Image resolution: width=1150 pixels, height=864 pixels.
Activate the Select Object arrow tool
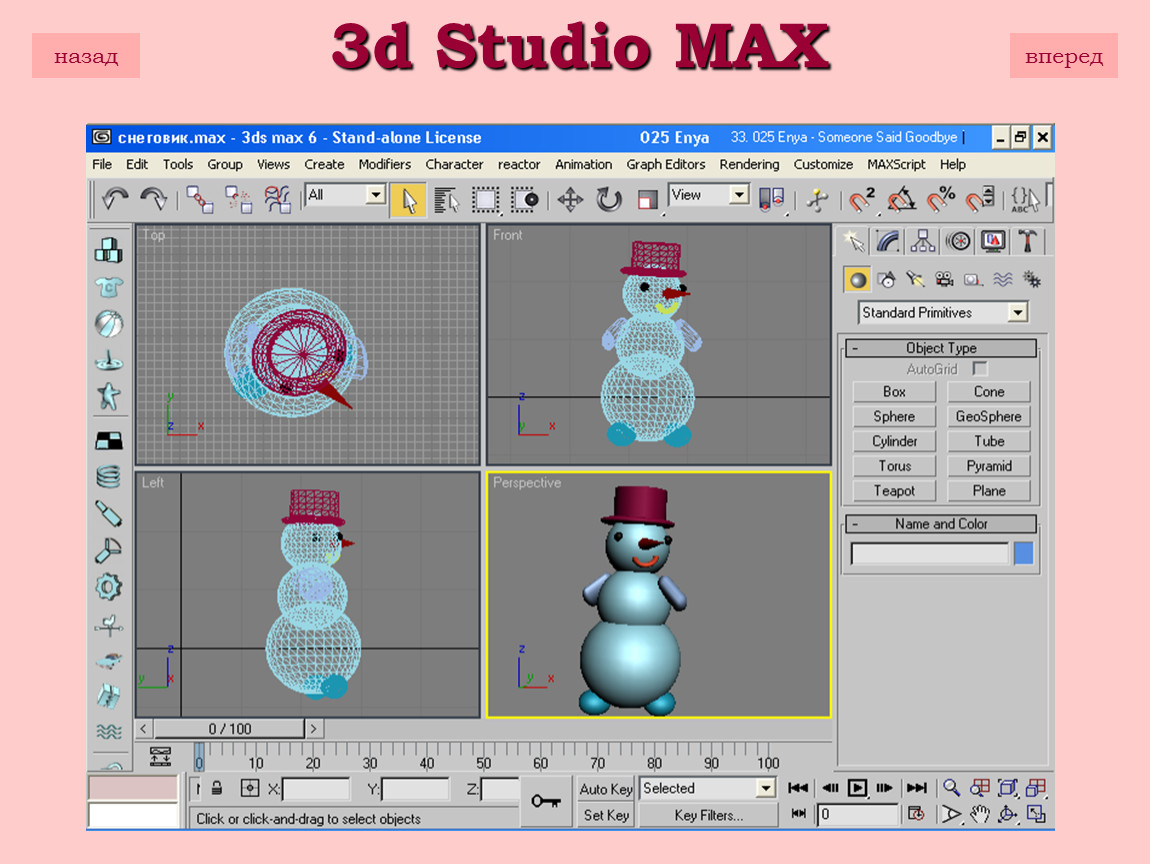(409, 199)
